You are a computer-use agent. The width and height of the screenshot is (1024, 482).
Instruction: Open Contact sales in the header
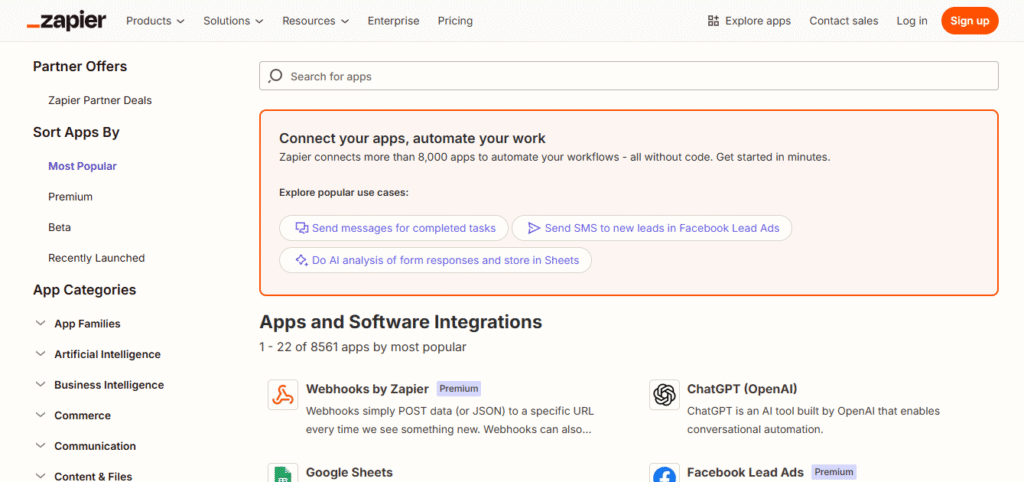844,21
